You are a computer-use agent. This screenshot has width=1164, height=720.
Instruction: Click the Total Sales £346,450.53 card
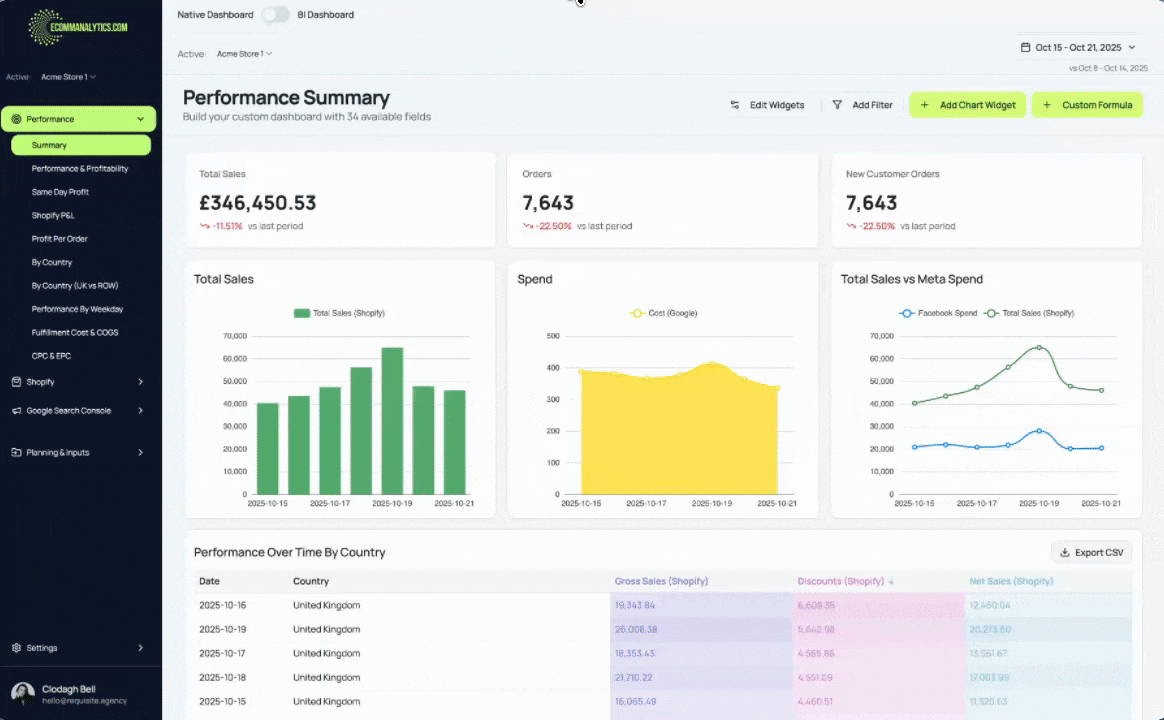[x=341, y=200]
